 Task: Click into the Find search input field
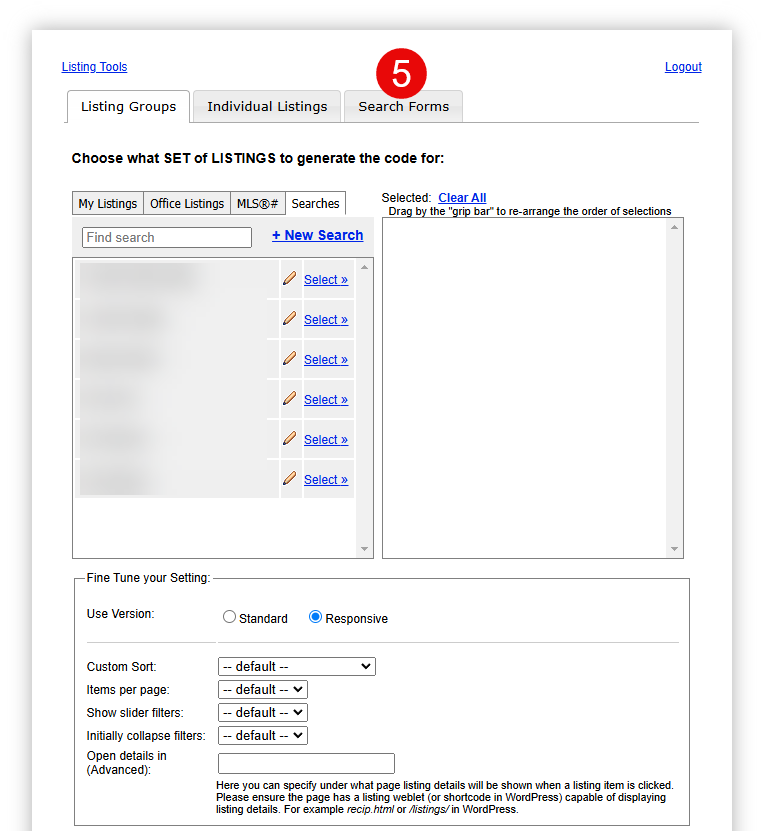click(167, 237)
